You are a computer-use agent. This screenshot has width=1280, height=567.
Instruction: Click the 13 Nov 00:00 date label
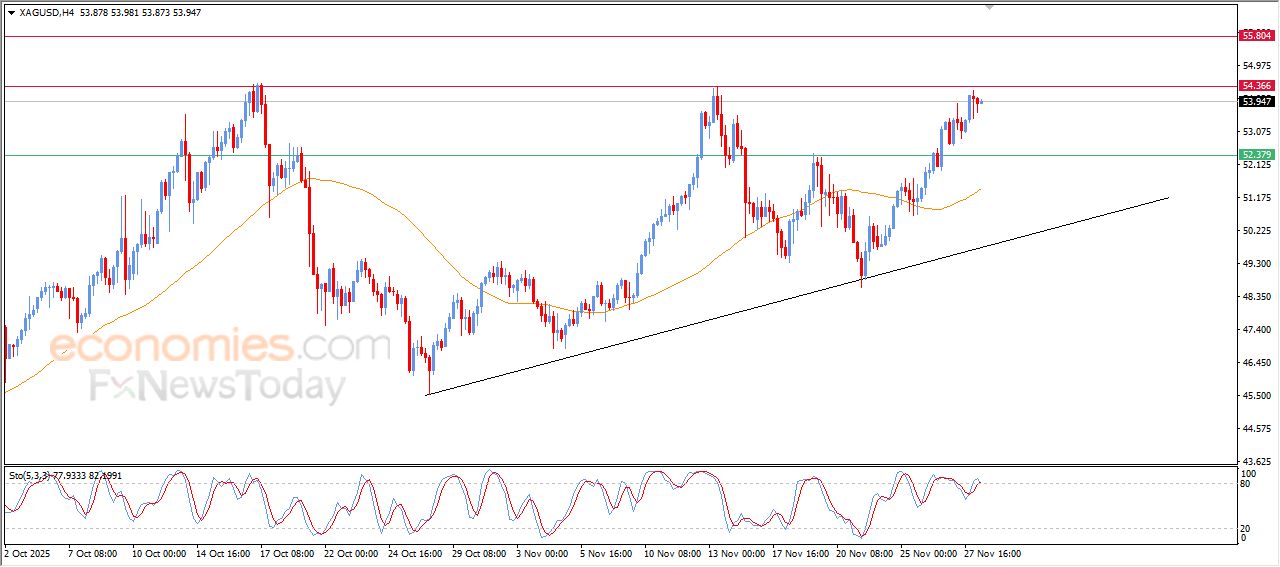click(x=736, y=553)
